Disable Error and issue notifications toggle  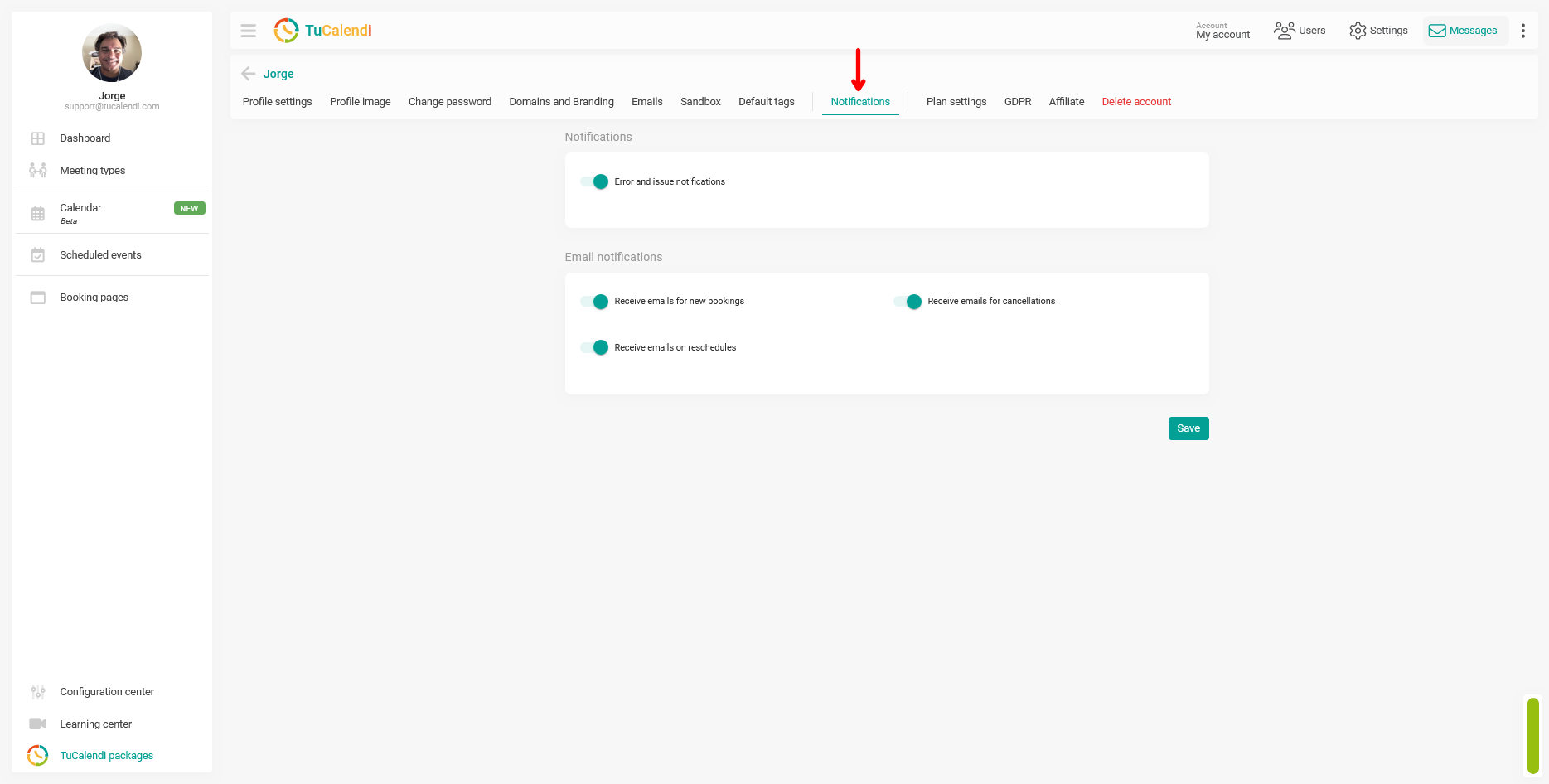(x=594, y=181)
